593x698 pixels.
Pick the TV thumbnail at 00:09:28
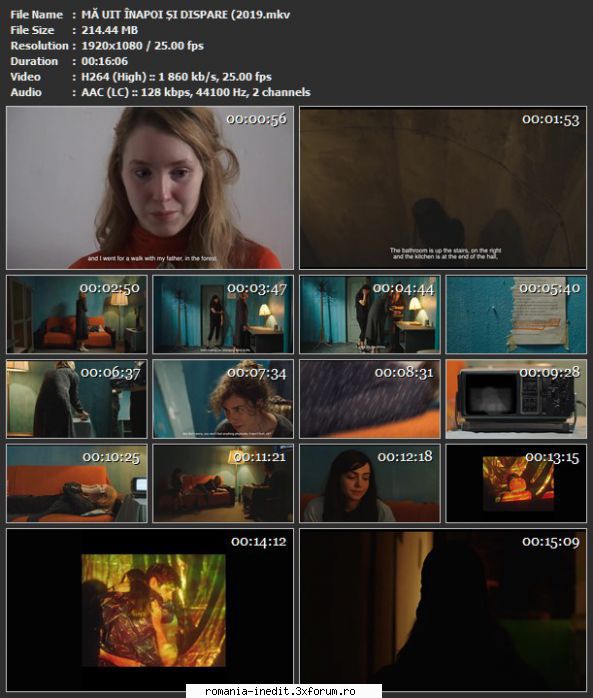click(516, 399)
